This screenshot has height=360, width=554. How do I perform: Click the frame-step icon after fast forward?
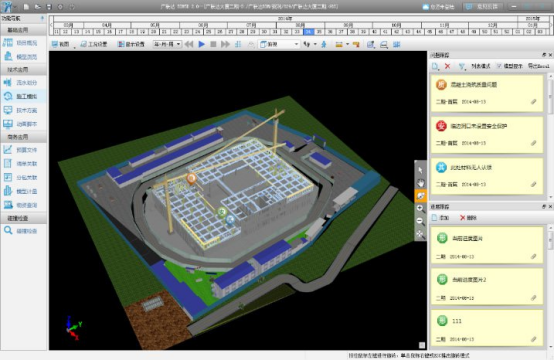(238, 45)
